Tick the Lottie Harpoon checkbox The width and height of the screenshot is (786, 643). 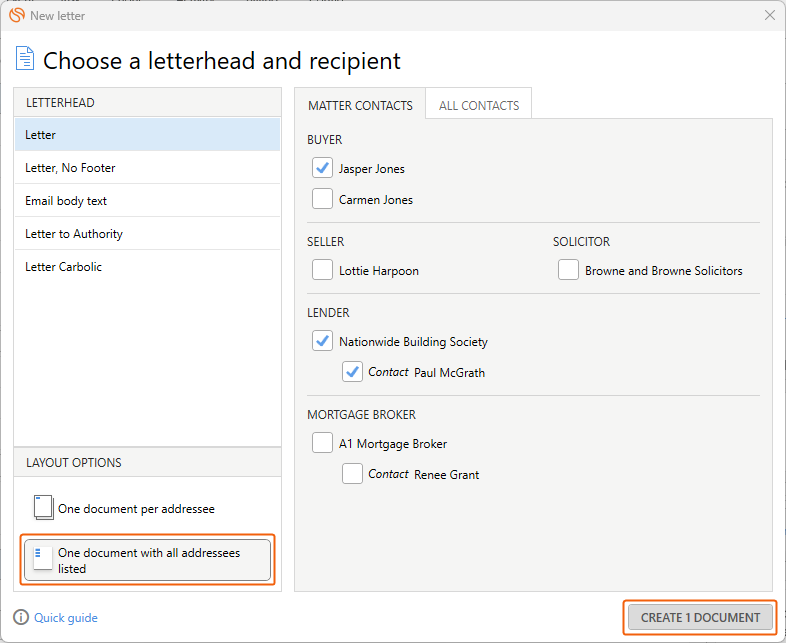(322, 270)
